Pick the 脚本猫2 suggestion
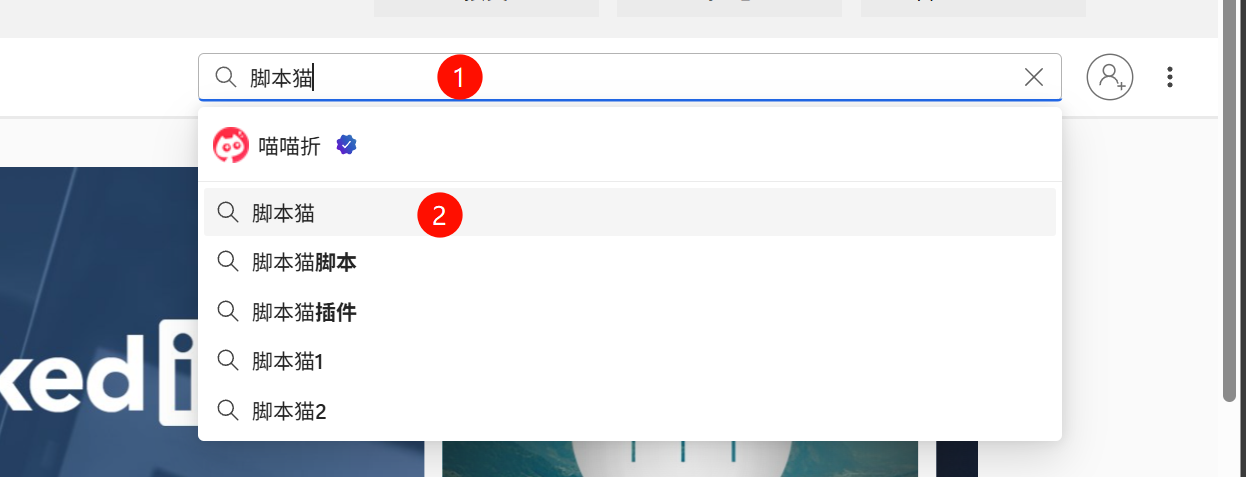This screenshot has width=1246, height=477. click(x=630, y=410)
